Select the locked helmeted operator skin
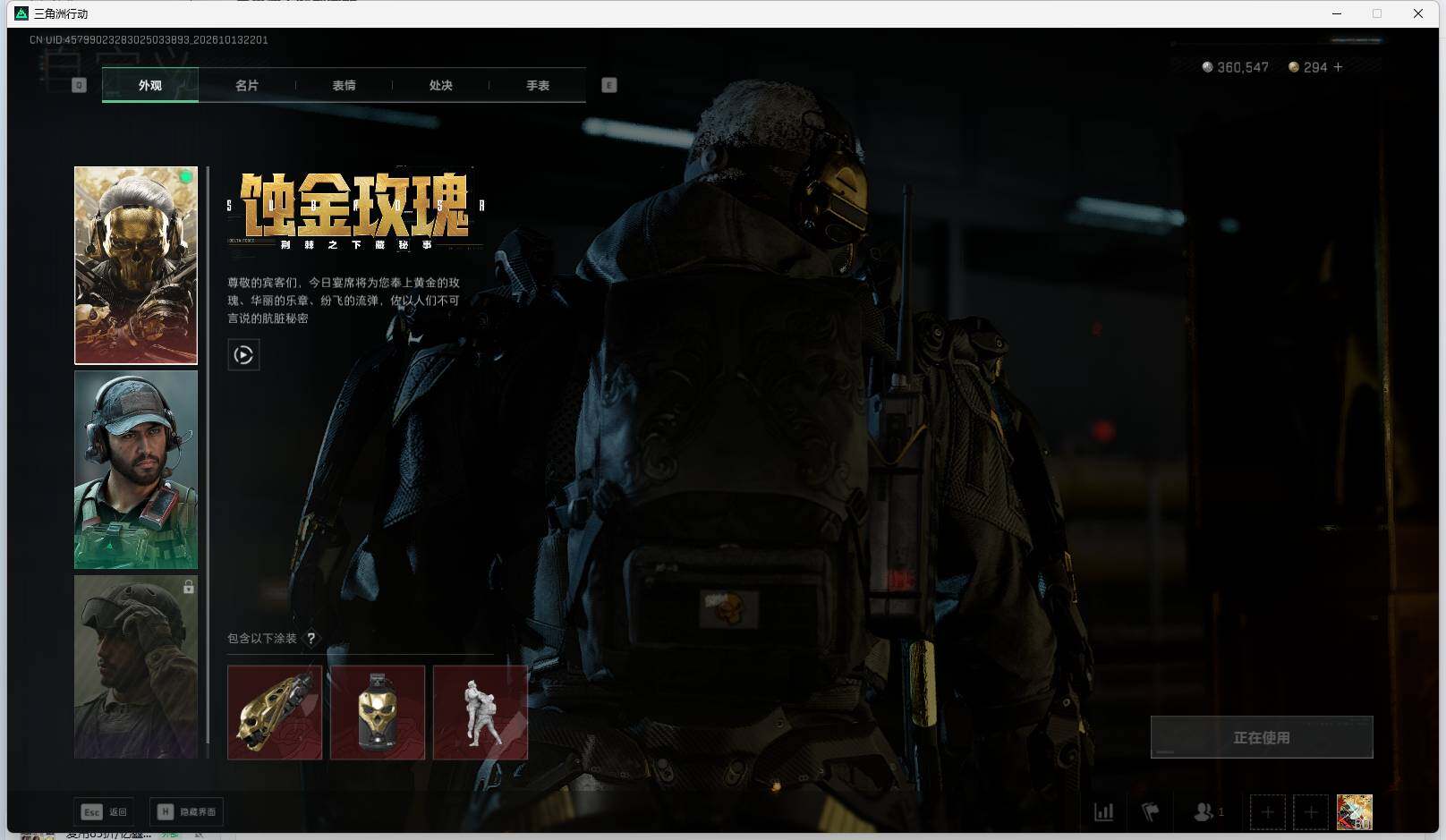Viewport: 1446px width, 840px height. point(136,666)
